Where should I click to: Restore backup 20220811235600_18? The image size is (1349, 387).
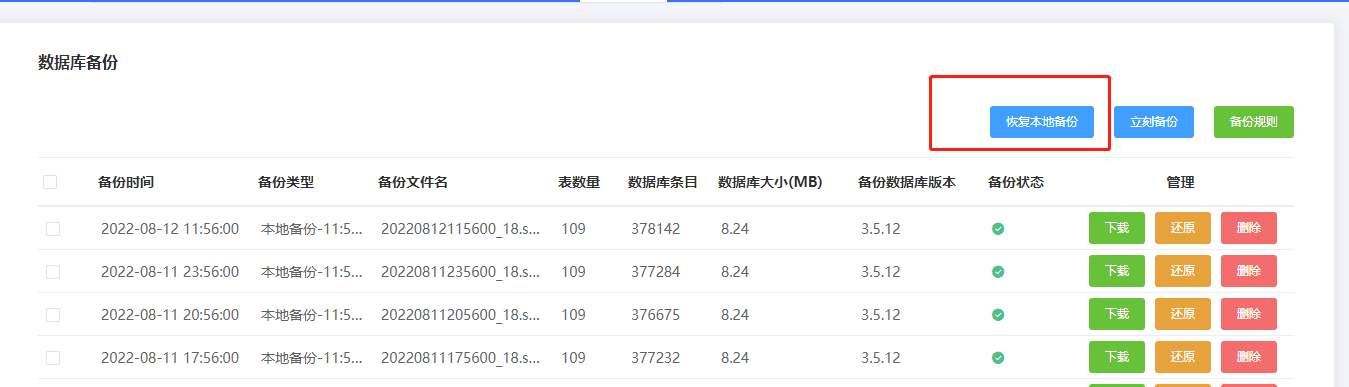pyautogui.click(x=1183, y=271)
